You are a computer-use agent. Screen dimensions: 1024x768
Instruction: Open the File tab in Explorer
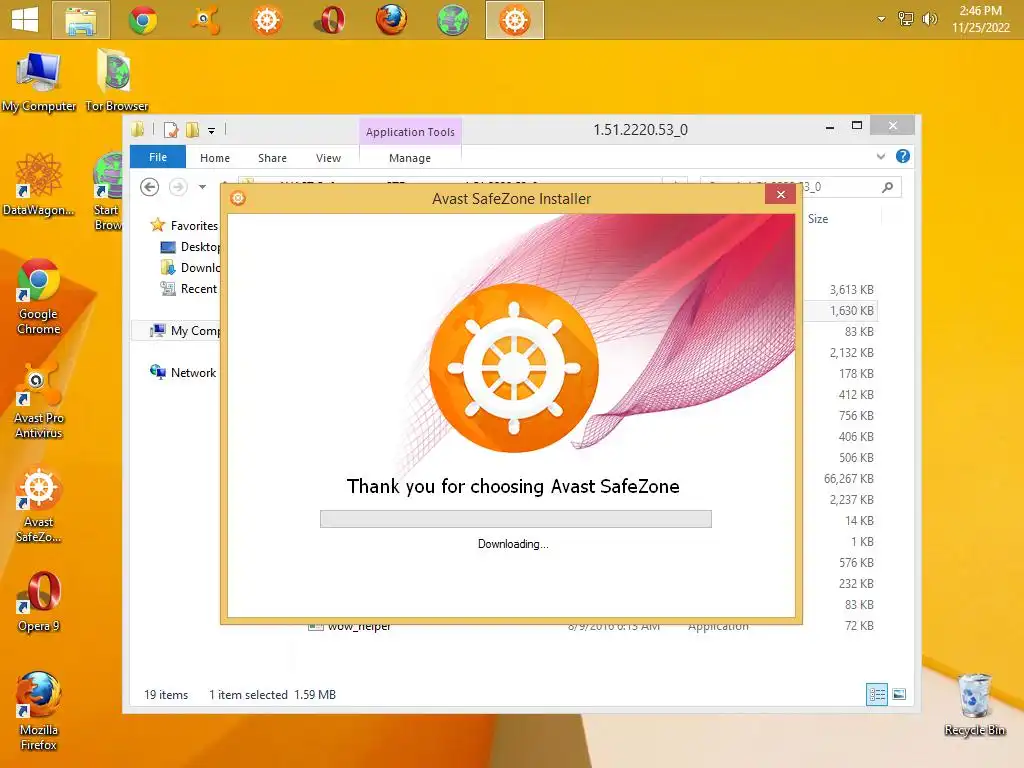click(x=157, y=157)
